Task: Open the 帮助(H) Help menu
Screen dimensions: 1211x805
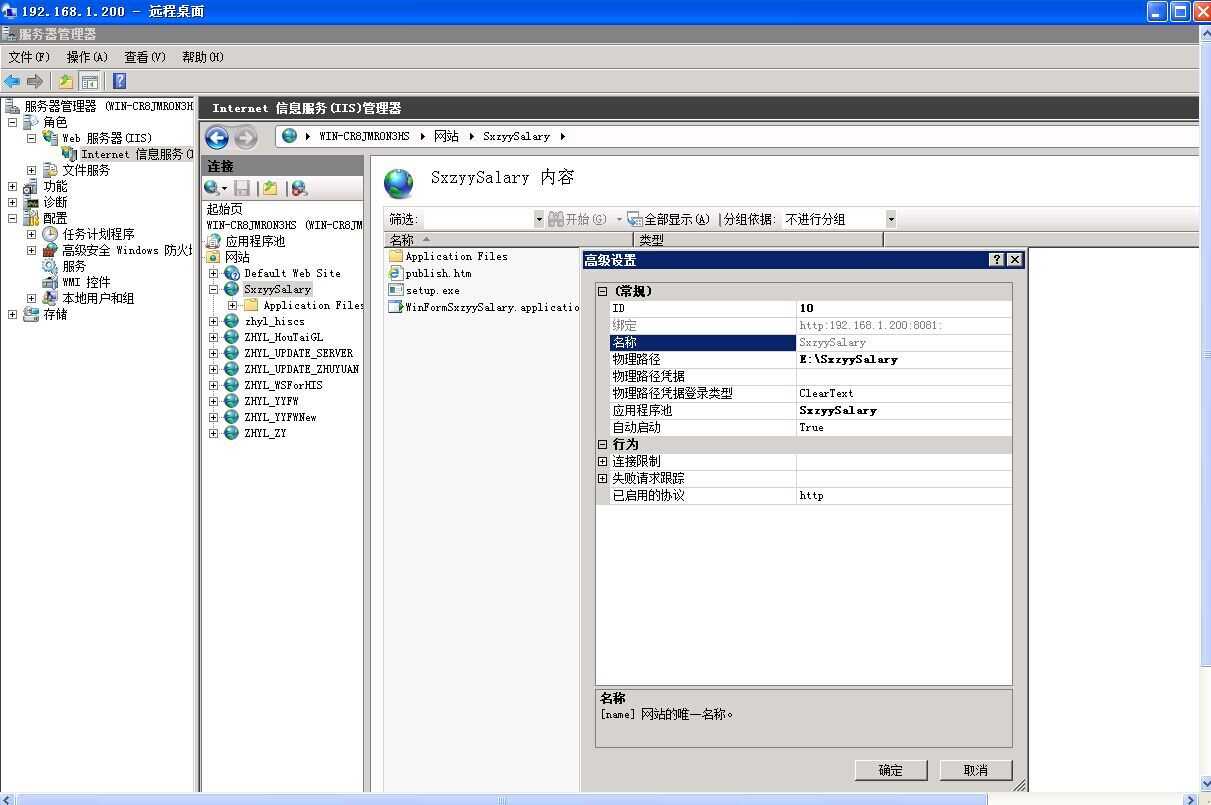Action: (203, 57)
